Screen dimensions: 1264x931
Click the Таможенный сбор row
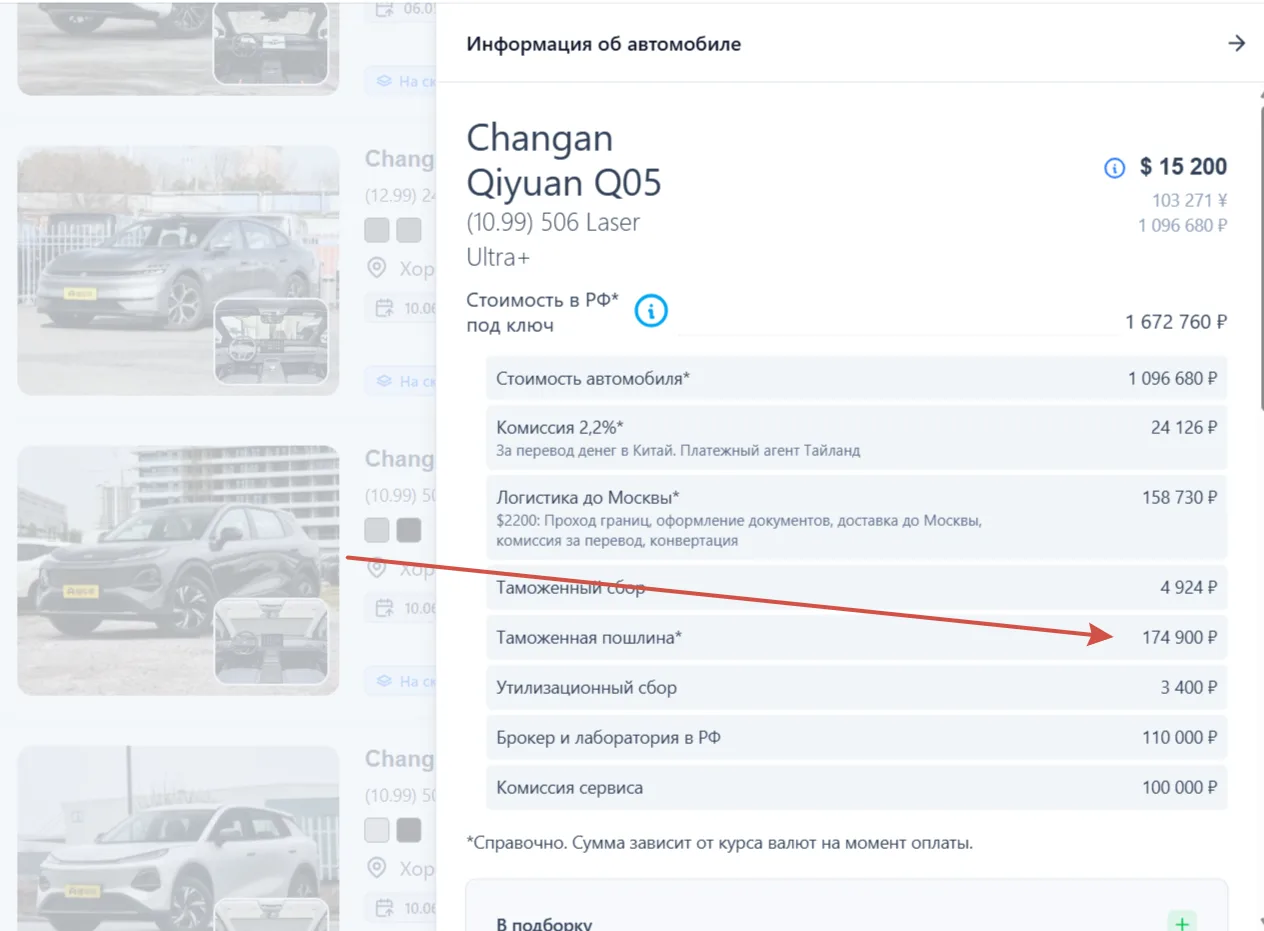pyautogui.click(x=857, y=587)
